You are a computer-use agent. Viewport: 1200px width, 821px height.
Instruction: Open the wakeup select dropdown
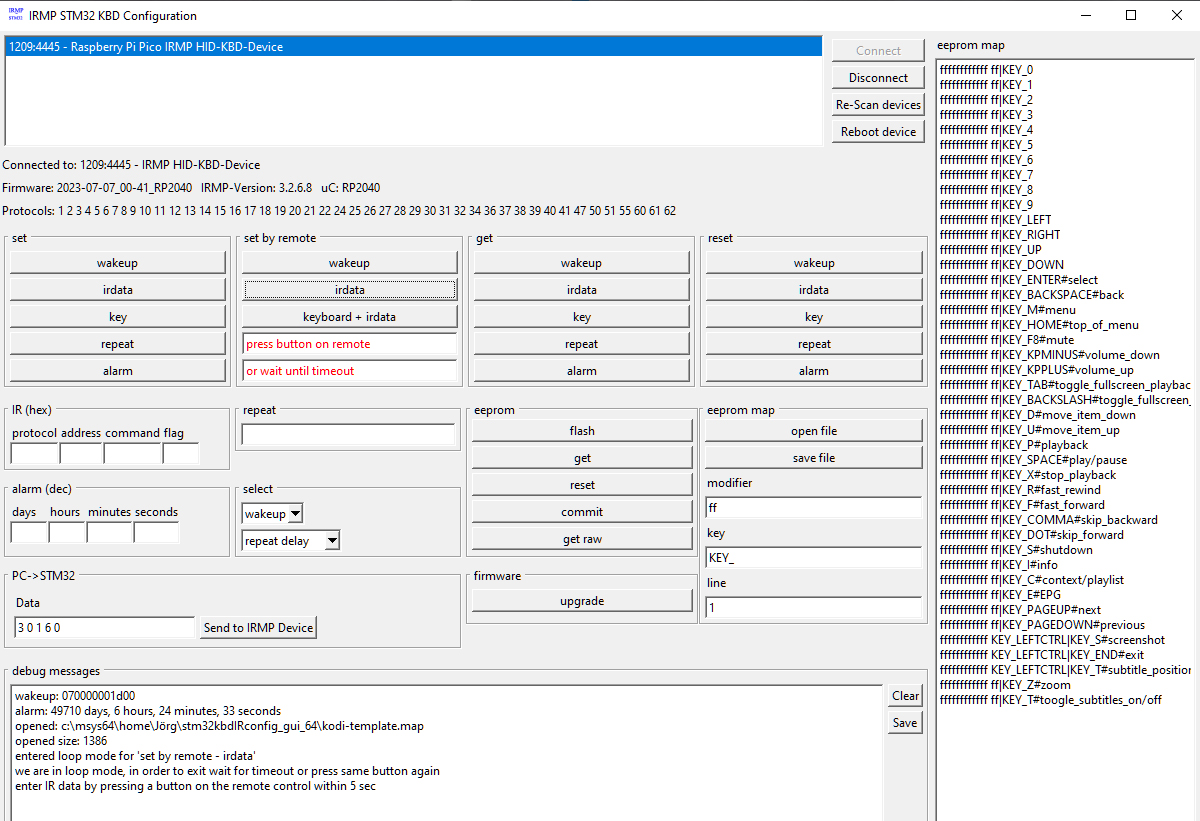(295, 513)
